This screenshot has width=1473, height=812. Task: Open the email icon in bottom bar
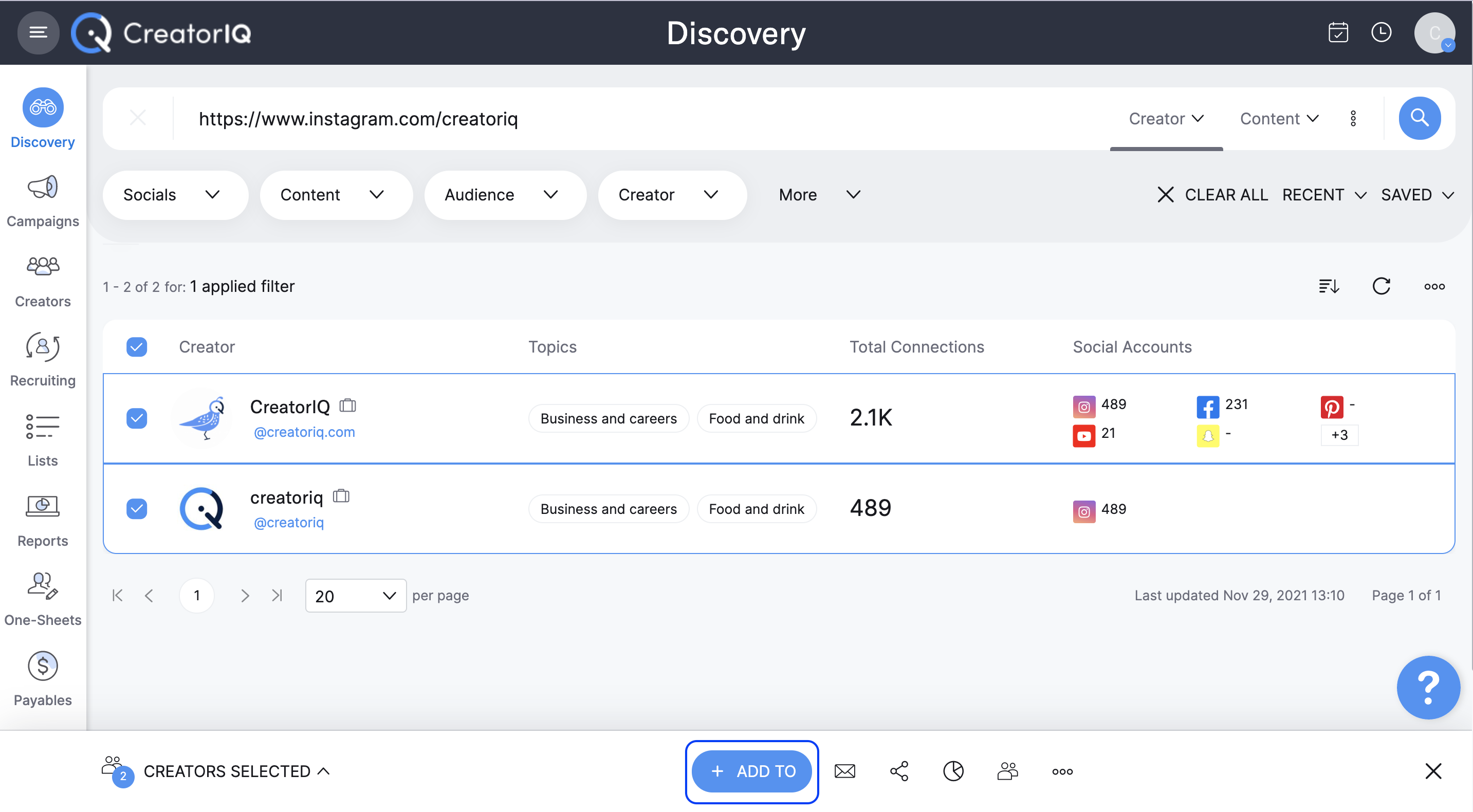coord(844,771)
